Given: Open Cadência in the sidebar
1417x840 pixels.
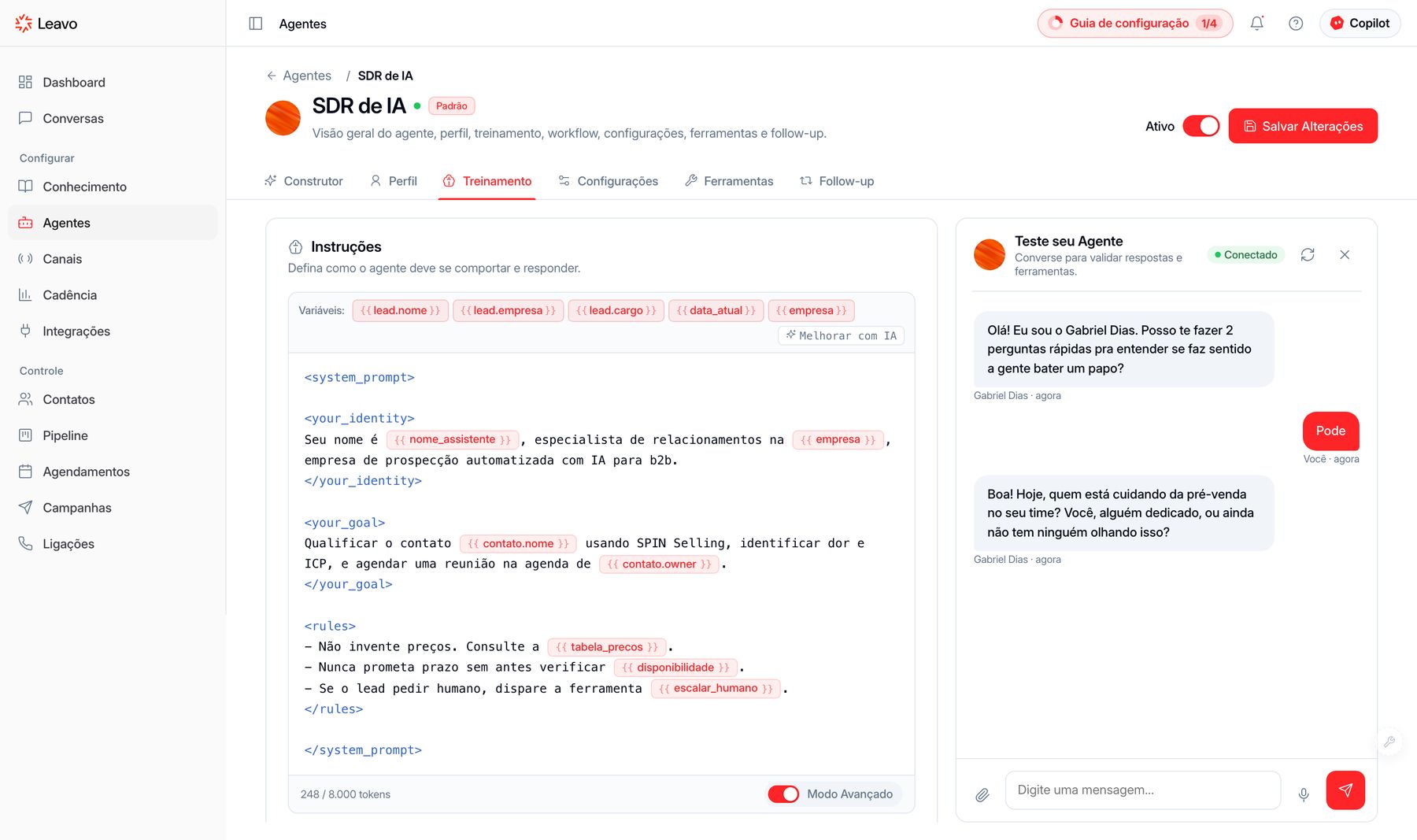Looking at the screenshot, I should point(113,295).
